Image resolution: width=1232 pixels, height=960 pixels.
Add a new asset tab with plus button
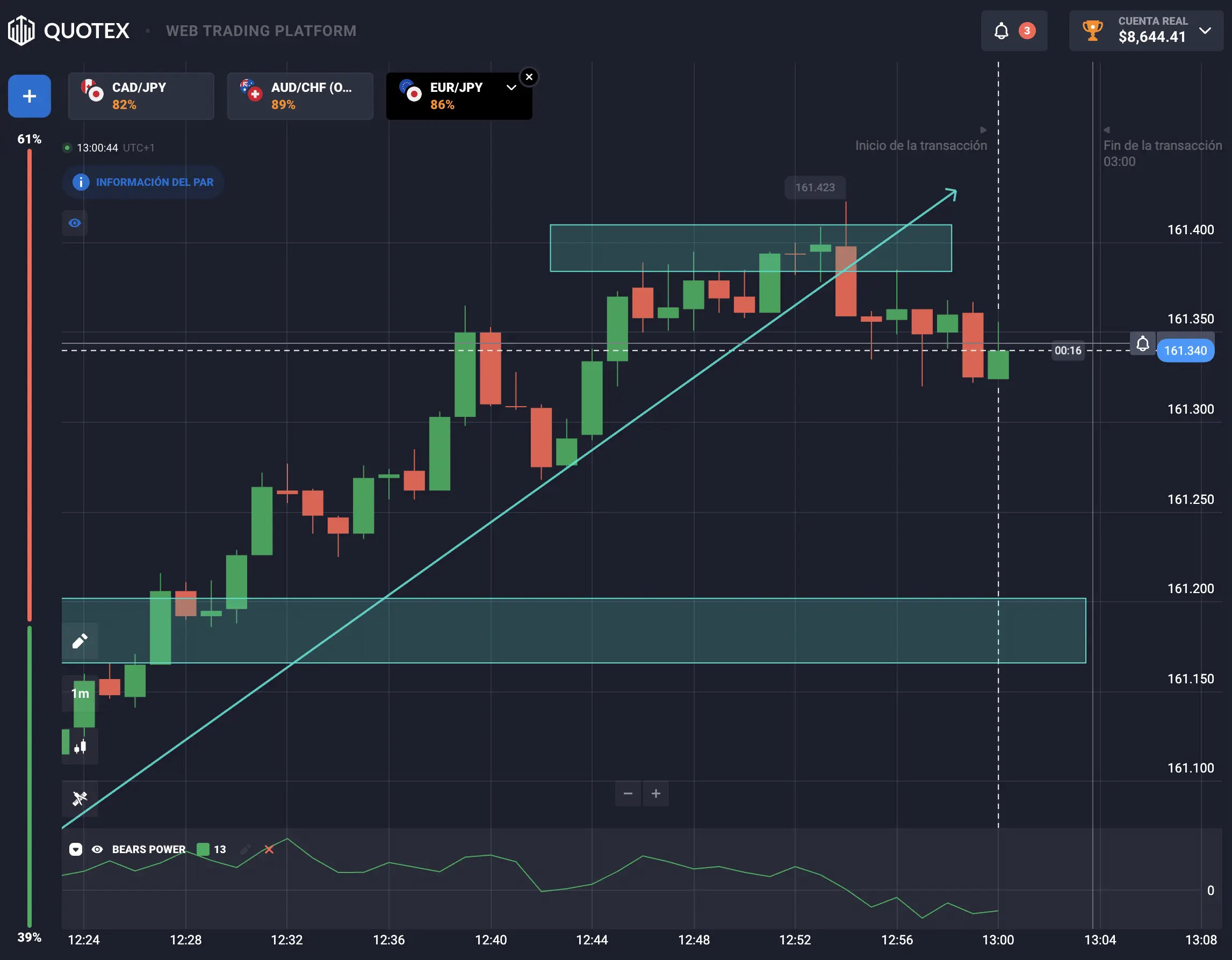[x=30, y=96]
